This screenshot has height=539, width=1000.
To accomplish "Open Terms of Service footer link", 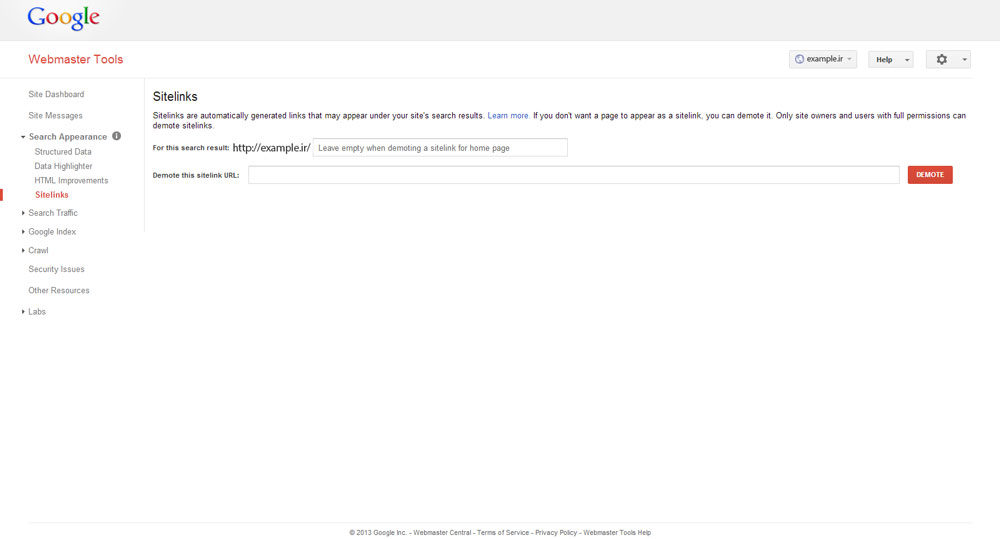I will pyautogui.click(x=503, y=533).
